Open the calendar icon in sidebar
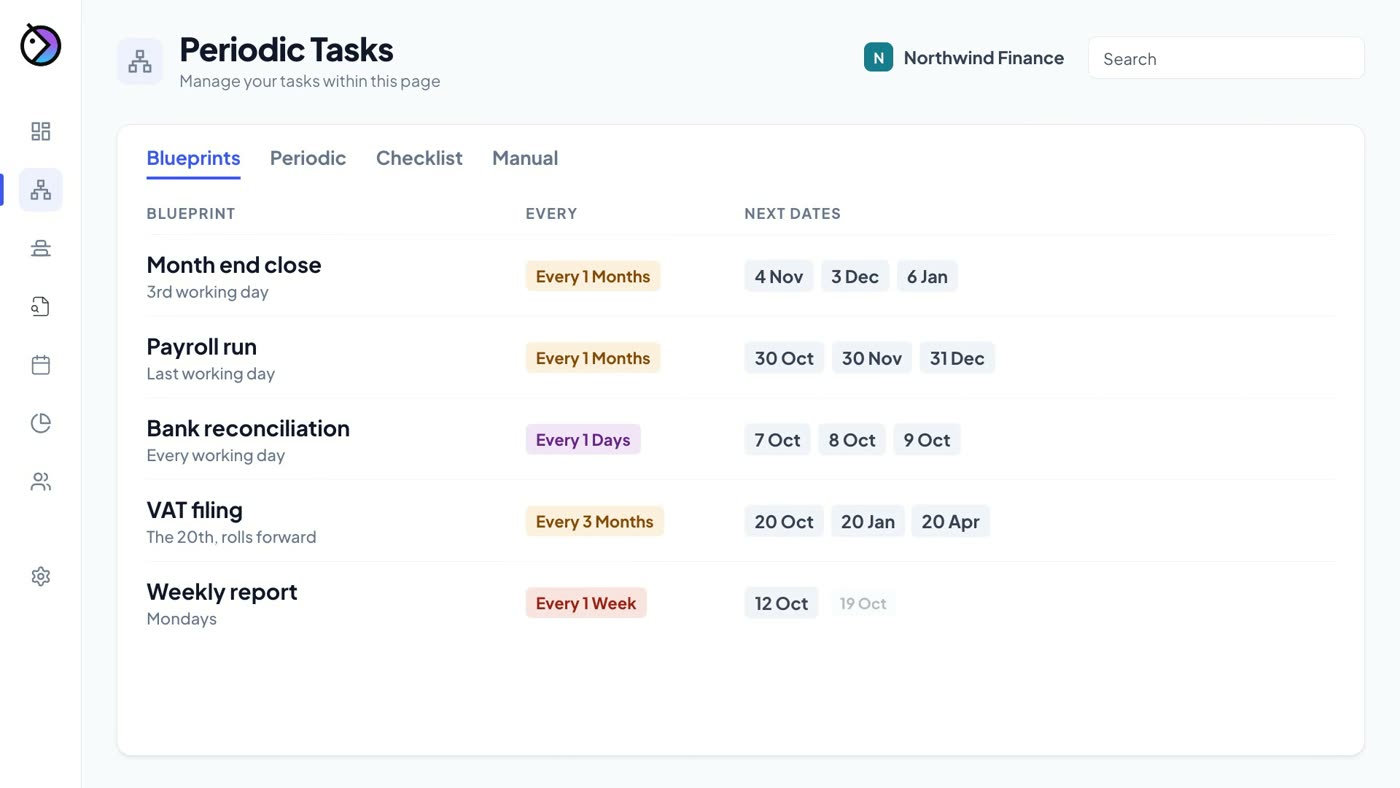The image size is (1400, 788). (41, 365)
